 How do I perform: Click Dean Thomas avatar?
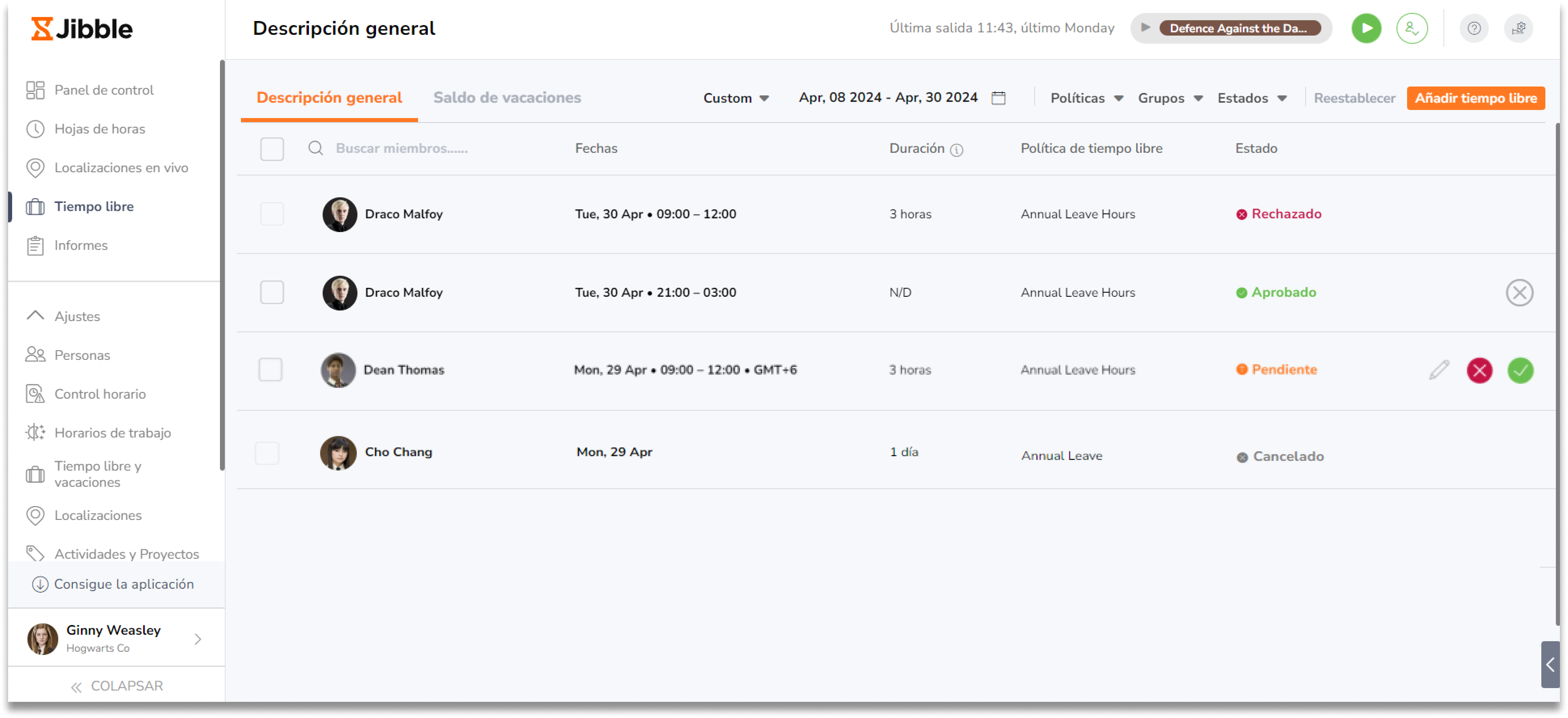[338, 370]
